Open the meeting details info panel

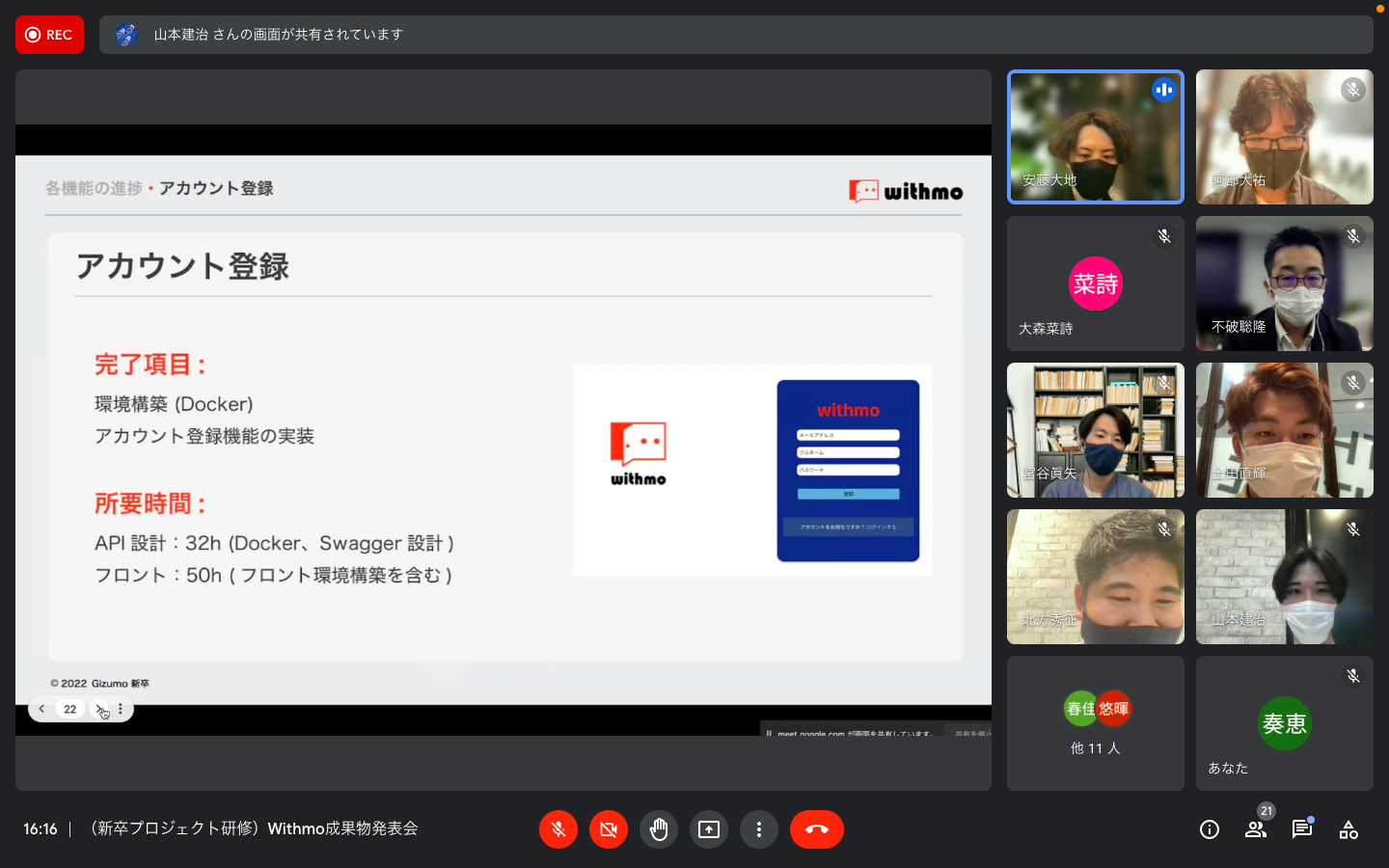pyautogui.click(x=1210, y=829)
